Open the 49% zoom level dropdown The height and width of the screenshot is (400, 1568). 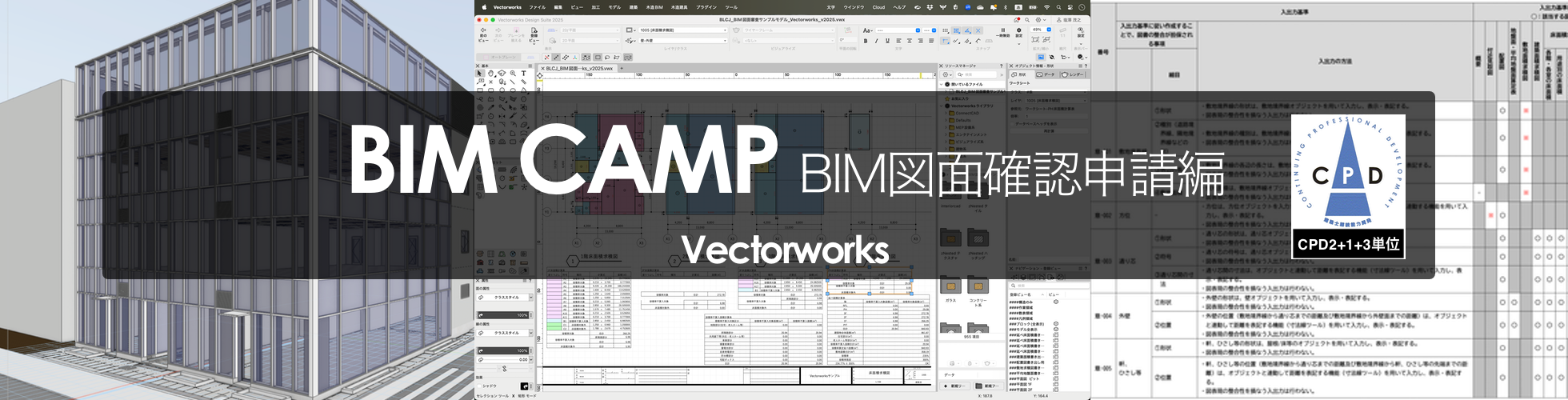coord(1041,30)
